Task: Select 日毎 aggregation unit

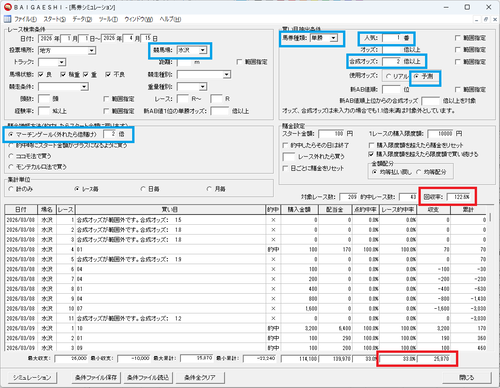Action: point(143,189)
